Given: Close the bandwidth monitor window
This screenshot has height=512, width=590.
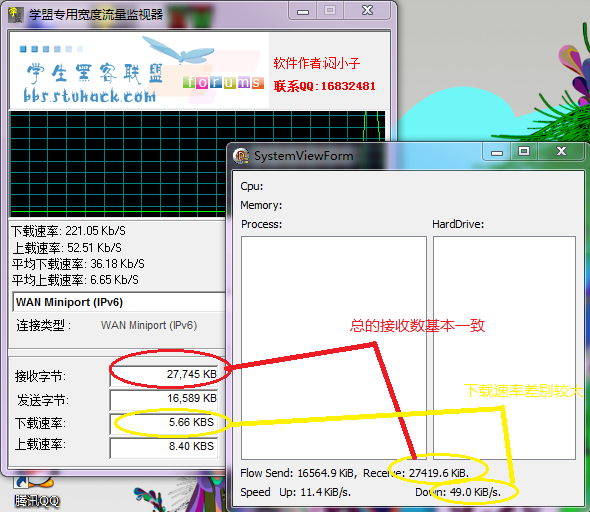Looking at the screenshot, I should (x=367, y=11).
